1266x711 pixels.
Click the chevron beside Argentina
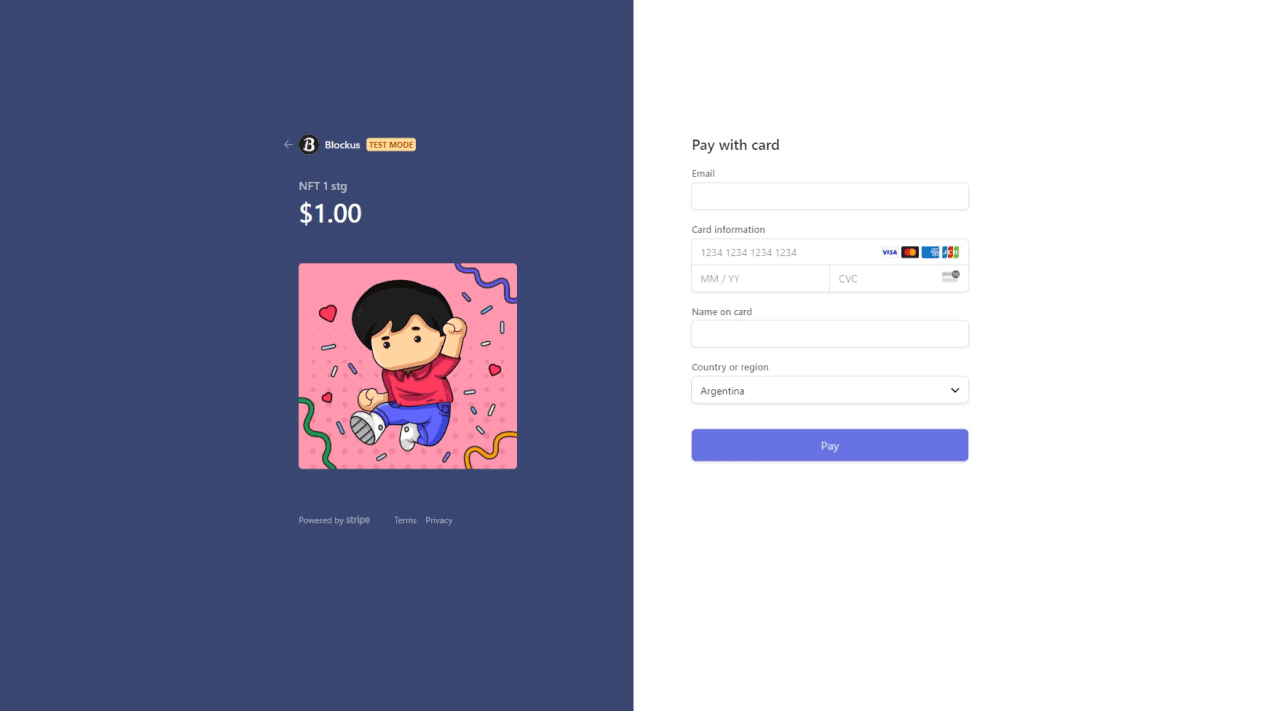955,390
